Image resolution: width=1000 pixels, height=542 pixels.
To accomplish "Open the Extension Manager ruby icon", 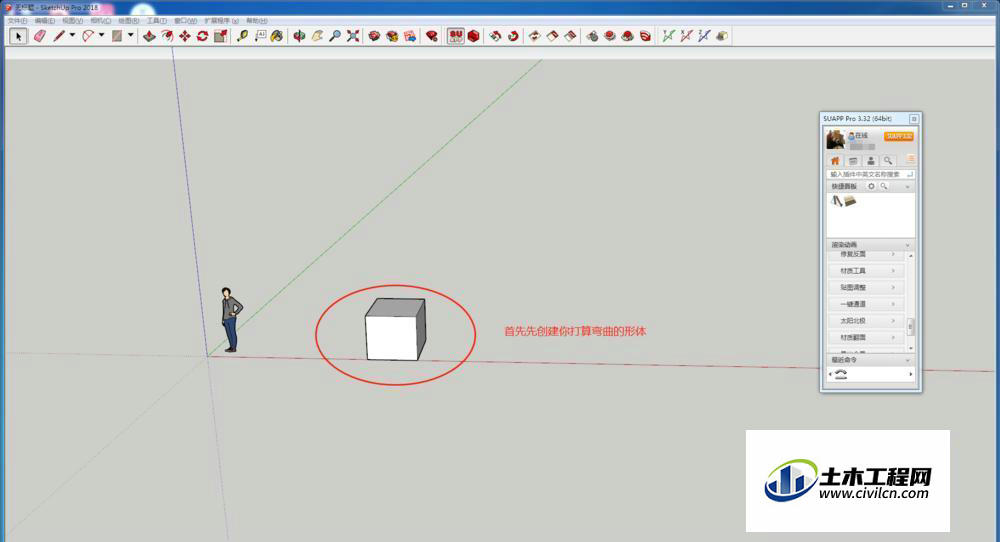I will (432, 36).
